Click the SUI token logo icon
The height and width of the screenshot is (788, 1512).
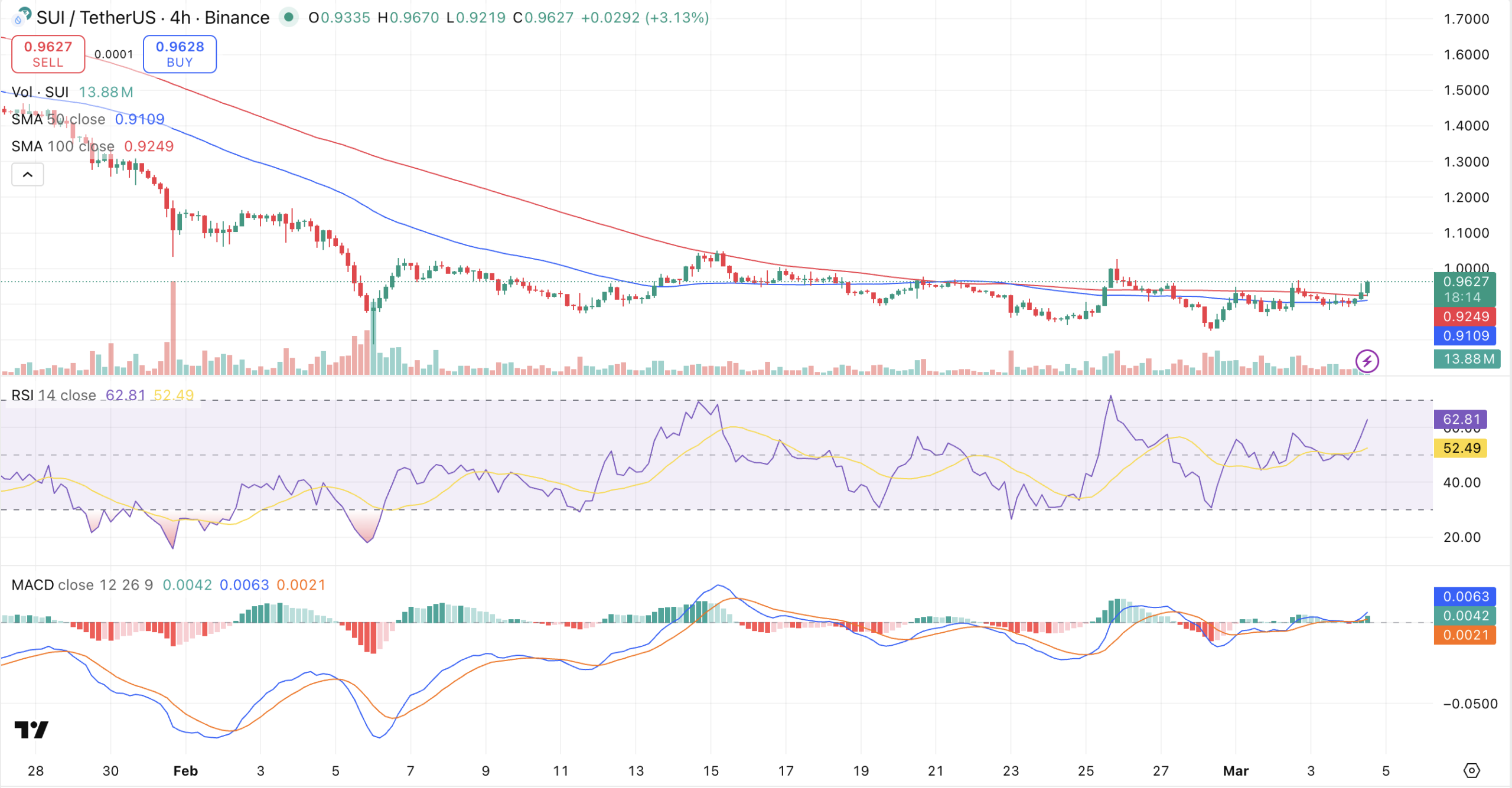click(18, 18)
